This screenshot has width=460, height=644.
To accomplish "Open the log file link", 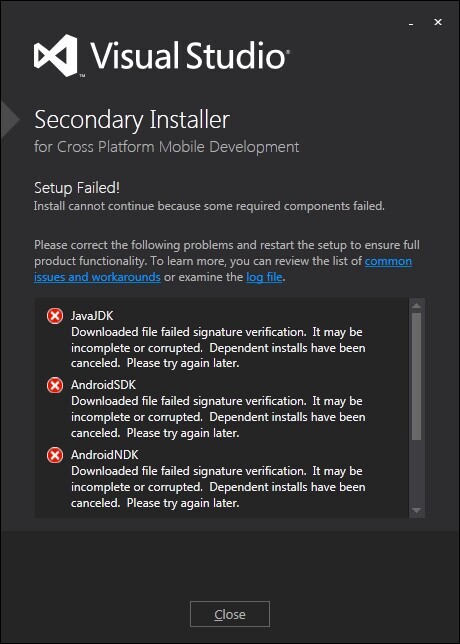I will pyautogui.click(x=264, y=277).
